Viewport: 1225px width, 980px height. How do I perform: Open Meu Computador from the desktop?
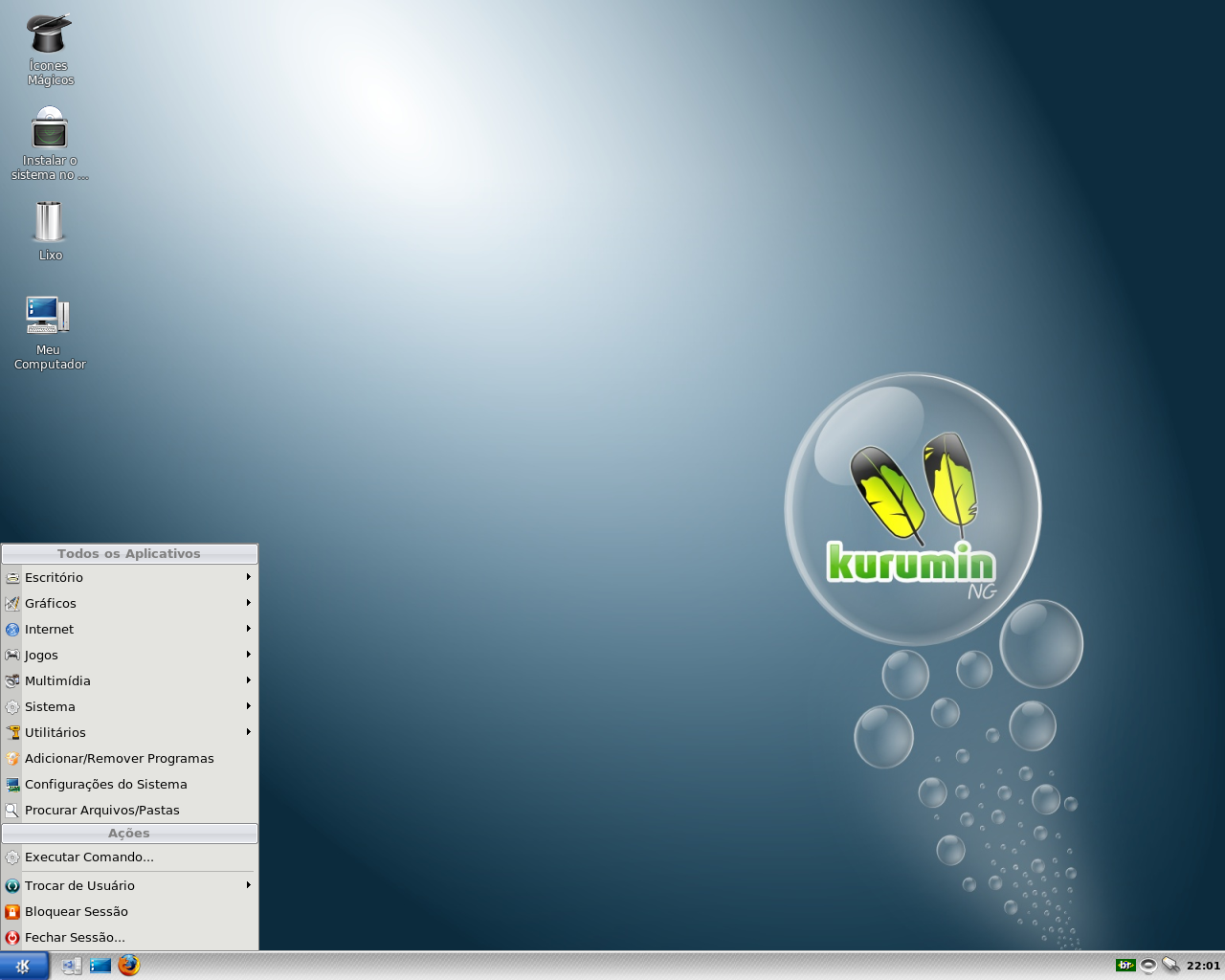[49, 316]
